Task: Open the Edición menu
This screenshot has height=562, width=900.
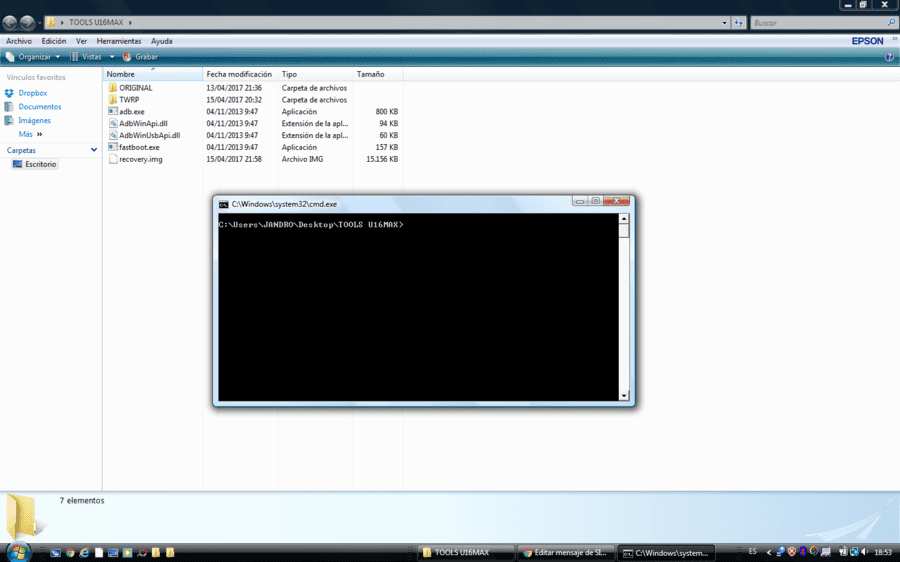Action: [x=54, y=41]
